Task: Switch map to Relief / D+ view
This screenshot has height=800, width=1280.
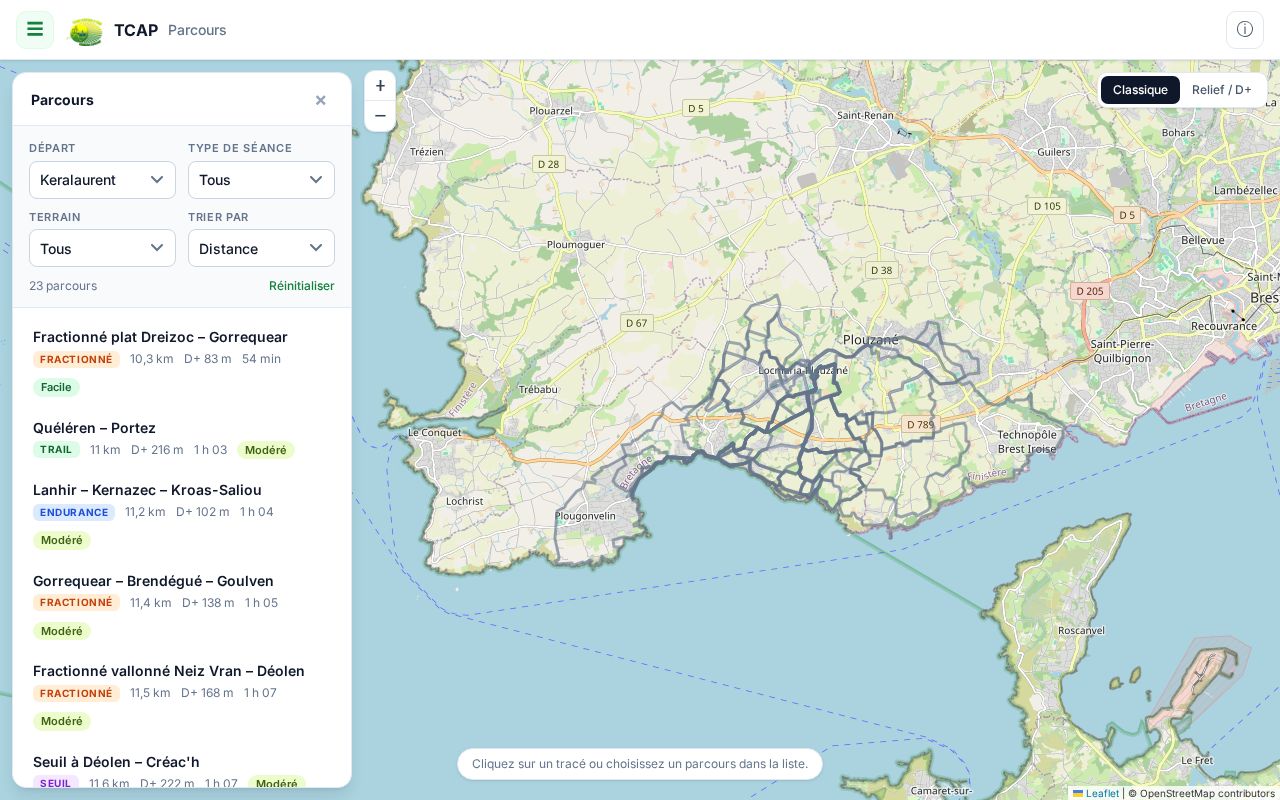Action: (x=1222, y=90)
